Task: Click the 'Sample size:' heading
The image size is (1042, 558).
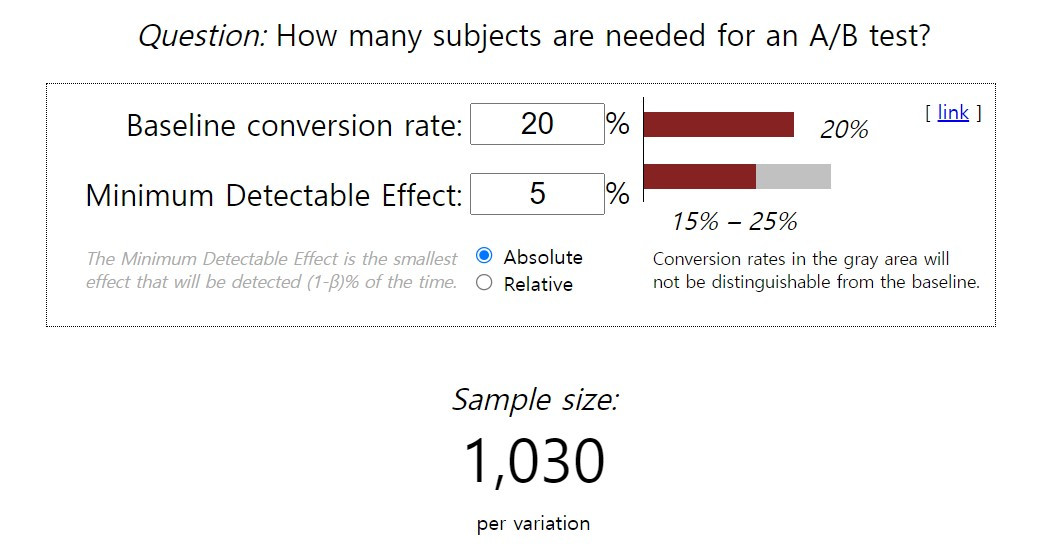Action: click(x=535, y=400)
